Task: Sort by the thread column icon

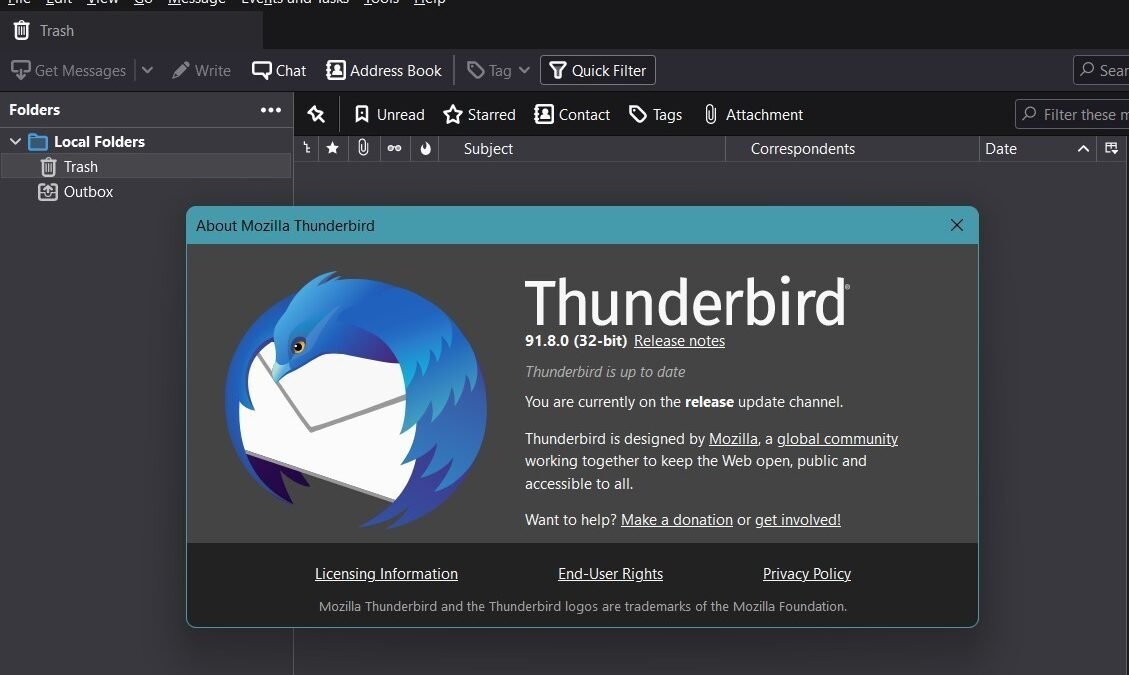Action: click(x=307, y=148)
